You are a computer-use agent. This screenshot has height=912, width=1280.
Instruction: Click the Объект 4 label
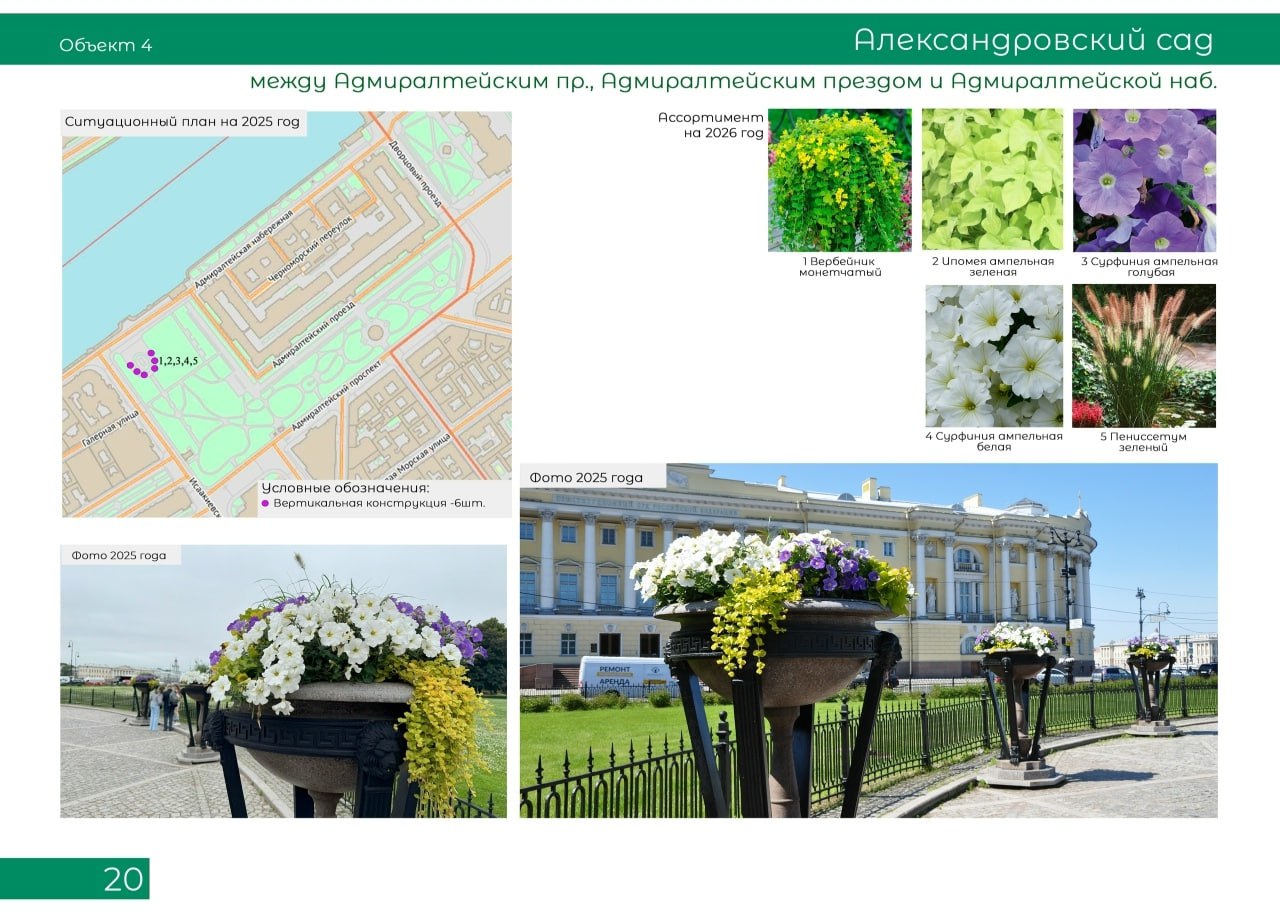(x=106, y=45)
